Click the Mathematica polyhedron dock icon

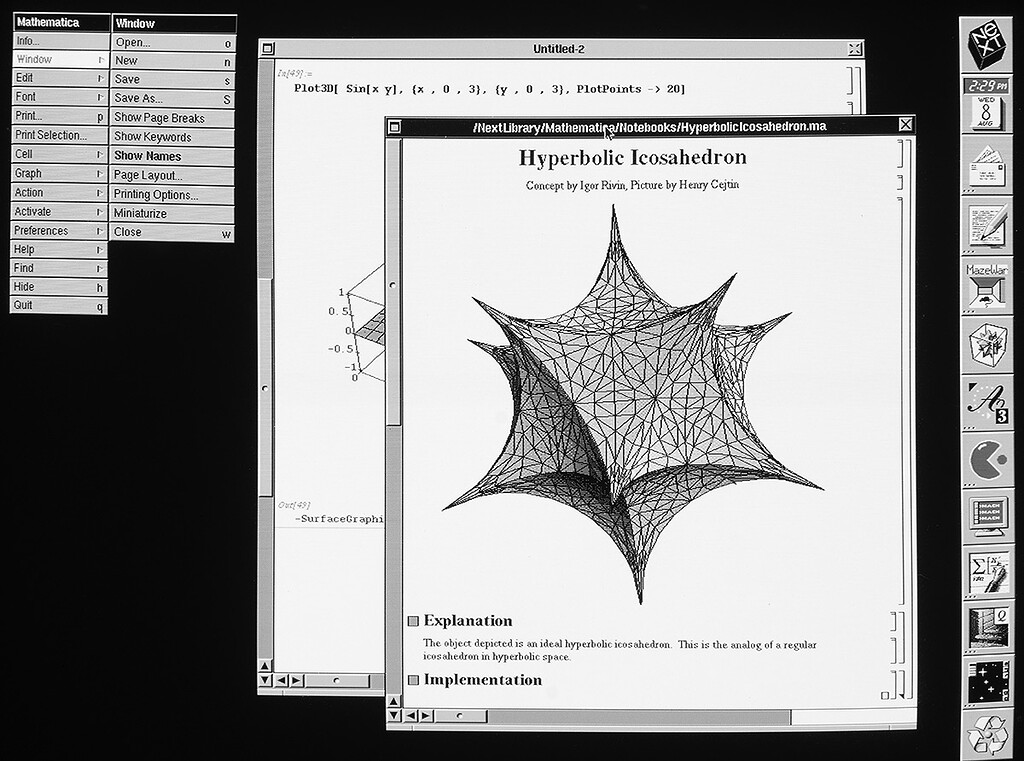(986, 345)
